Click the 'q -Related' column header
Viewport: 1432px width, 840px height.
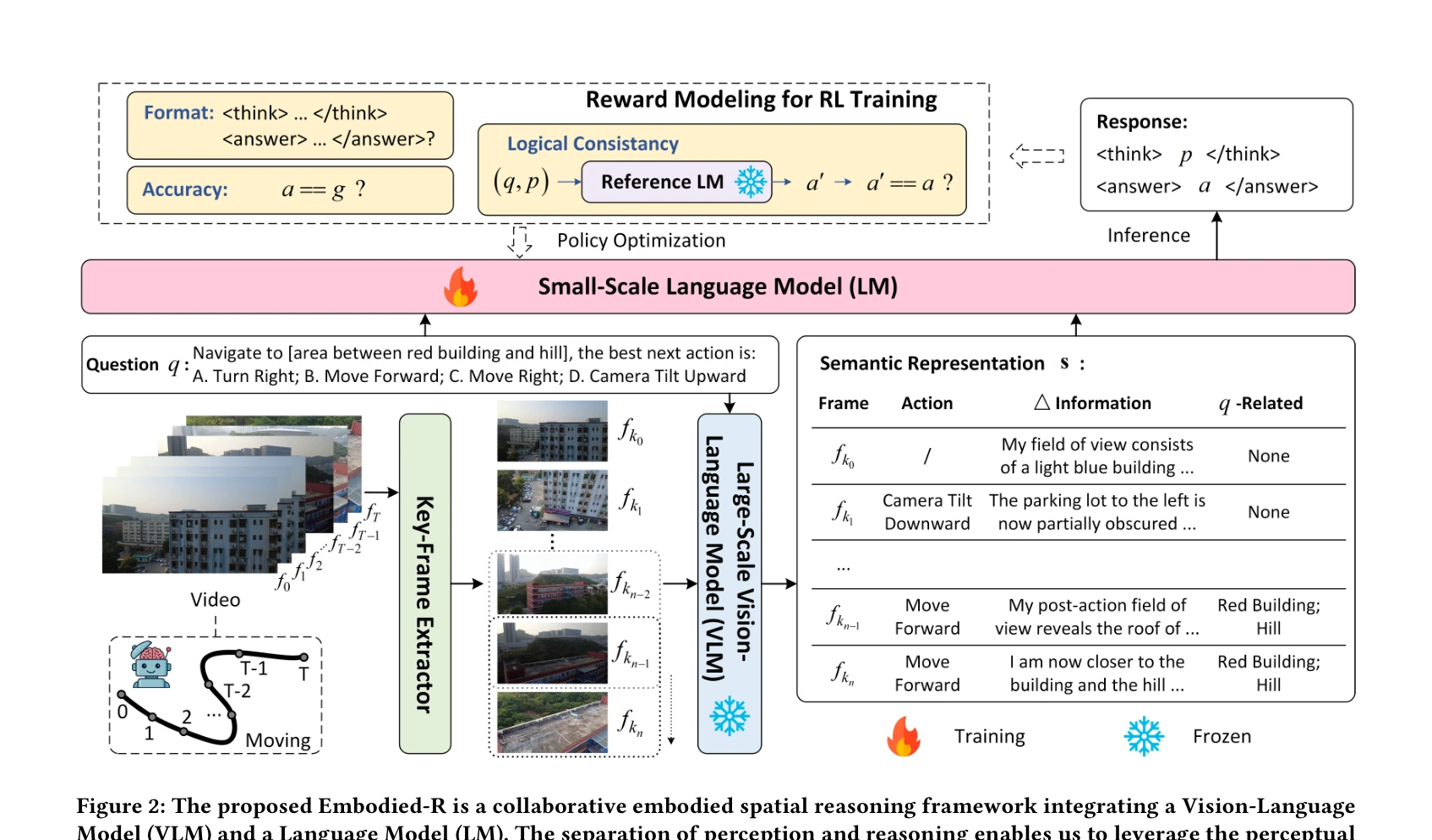[x=1260, y=404]
